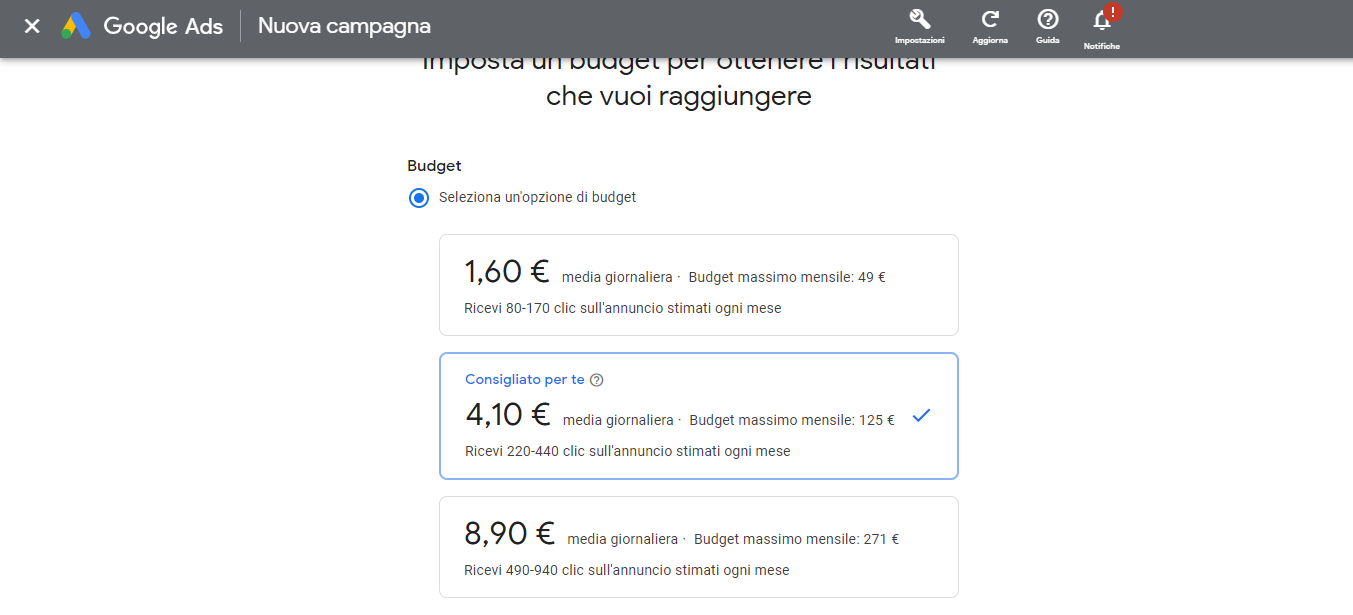Click help icon beside Consigliato per te

pos(597,380)
